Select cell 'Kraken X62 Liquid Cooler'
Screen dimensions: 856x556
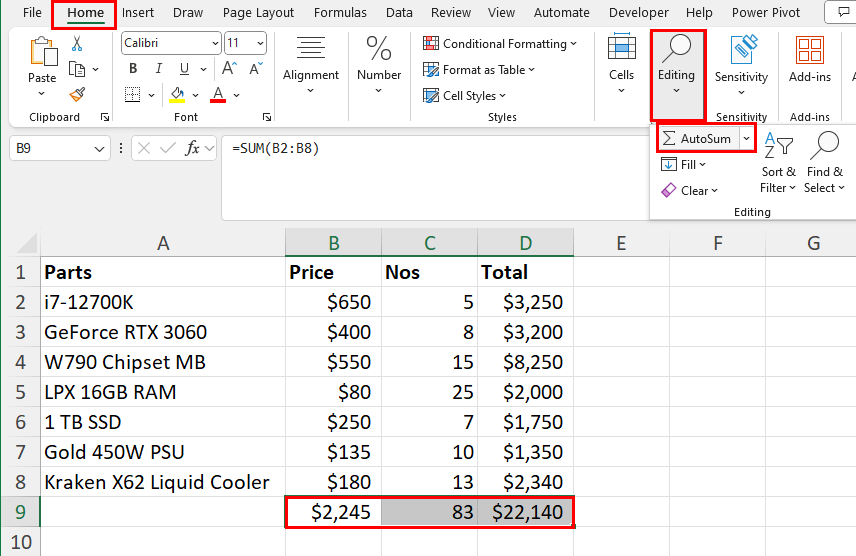coord(163,482)
